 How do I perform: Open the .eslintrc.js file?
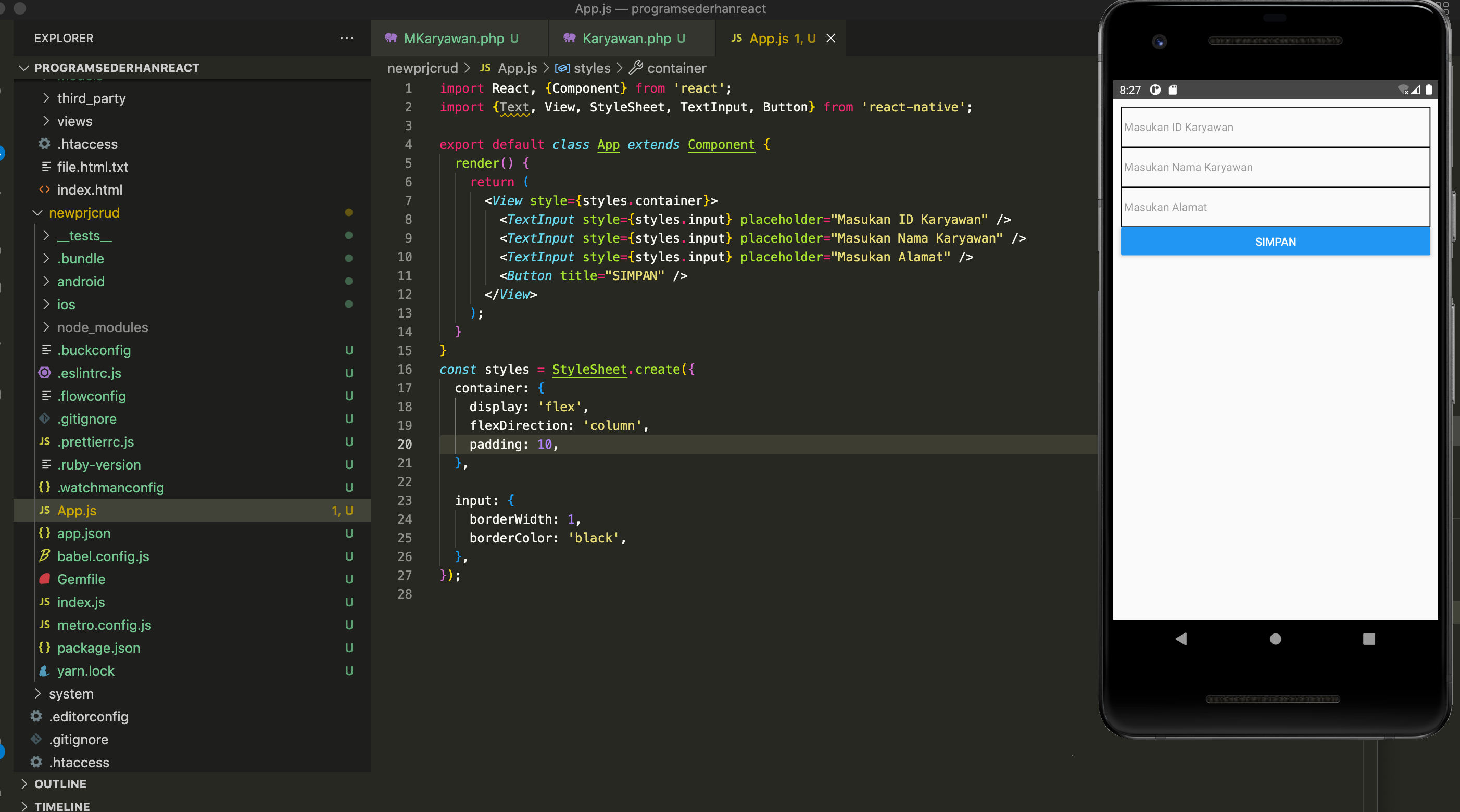(89, 373)
